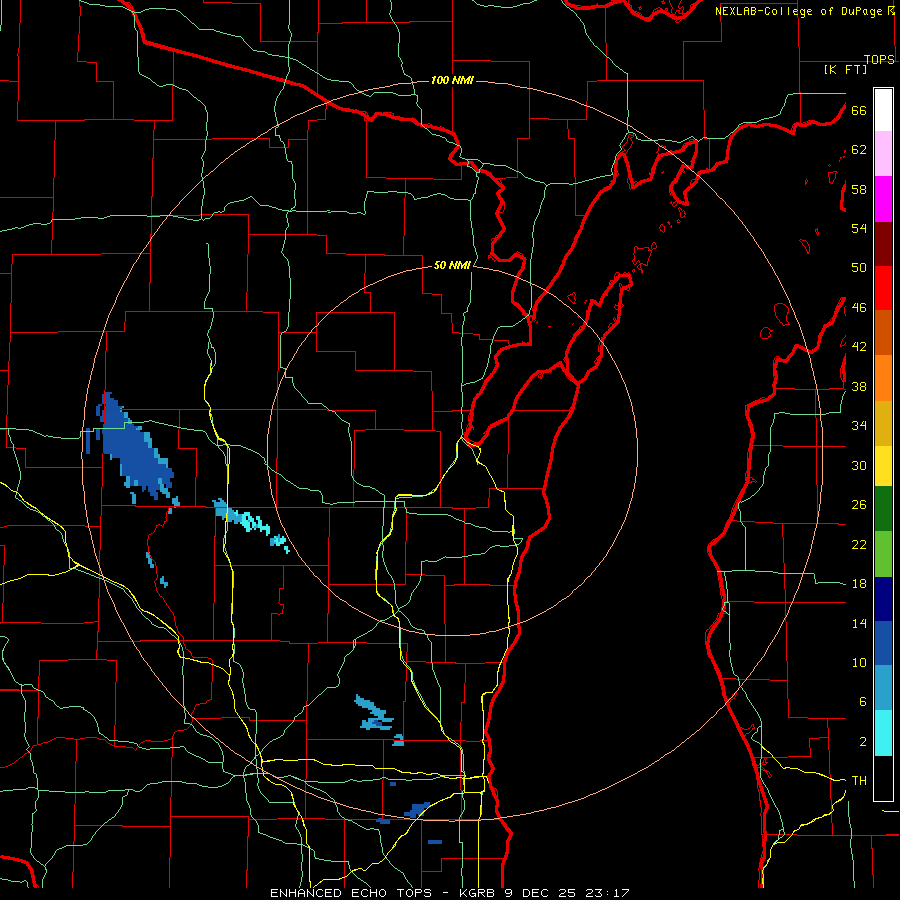Click the "TH" legend label
This screenshot has width=900, height=900.
pyautogui.click(x=859, y=781)
